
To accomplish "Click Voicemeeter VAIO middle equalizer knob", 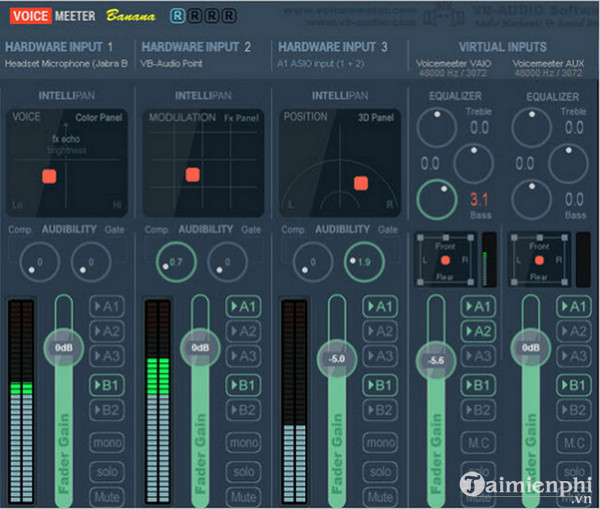I will 473,164.
